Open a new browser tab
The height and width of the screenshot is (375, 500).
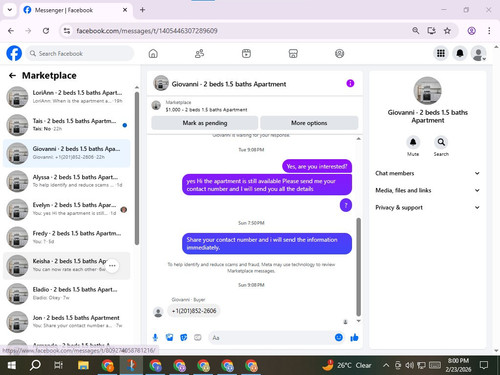(142, 10)
